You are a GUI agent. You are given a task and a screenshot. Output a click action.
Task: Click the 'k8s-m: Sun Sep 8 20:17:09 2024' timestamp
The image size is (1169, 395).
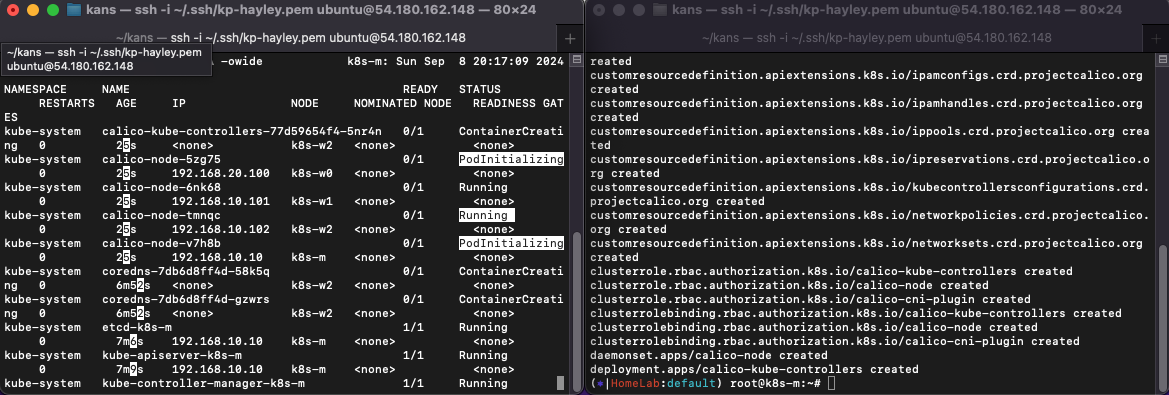456,61
